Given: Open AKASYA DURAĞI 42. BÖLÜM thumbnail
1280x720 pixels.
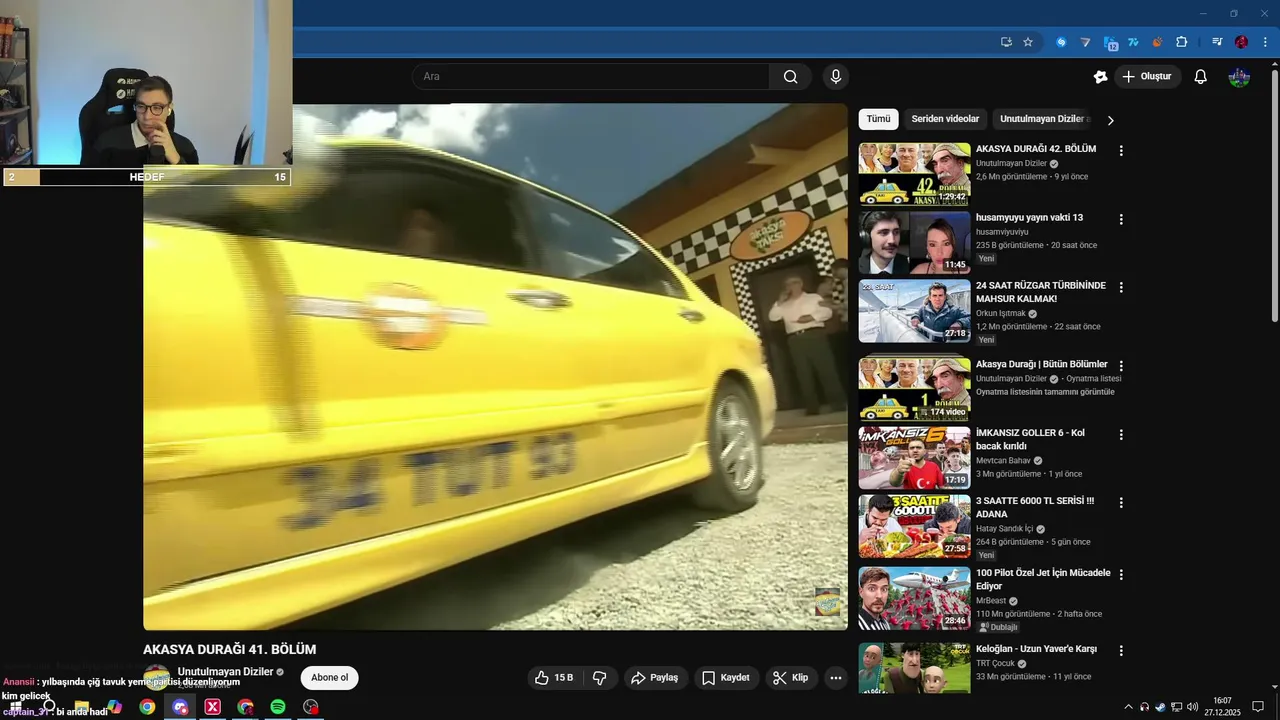Looking at the screenshot, I should [914, 174].
